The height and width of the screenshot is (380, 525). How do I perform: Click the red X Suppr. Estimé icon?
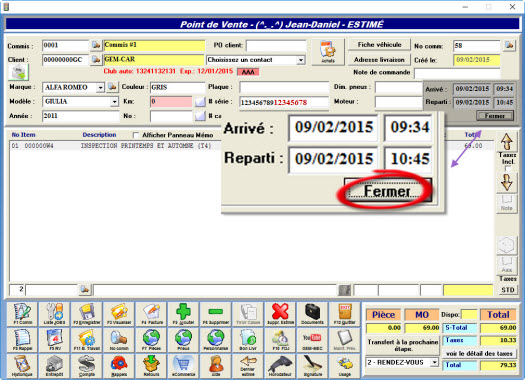click(280, 314)
